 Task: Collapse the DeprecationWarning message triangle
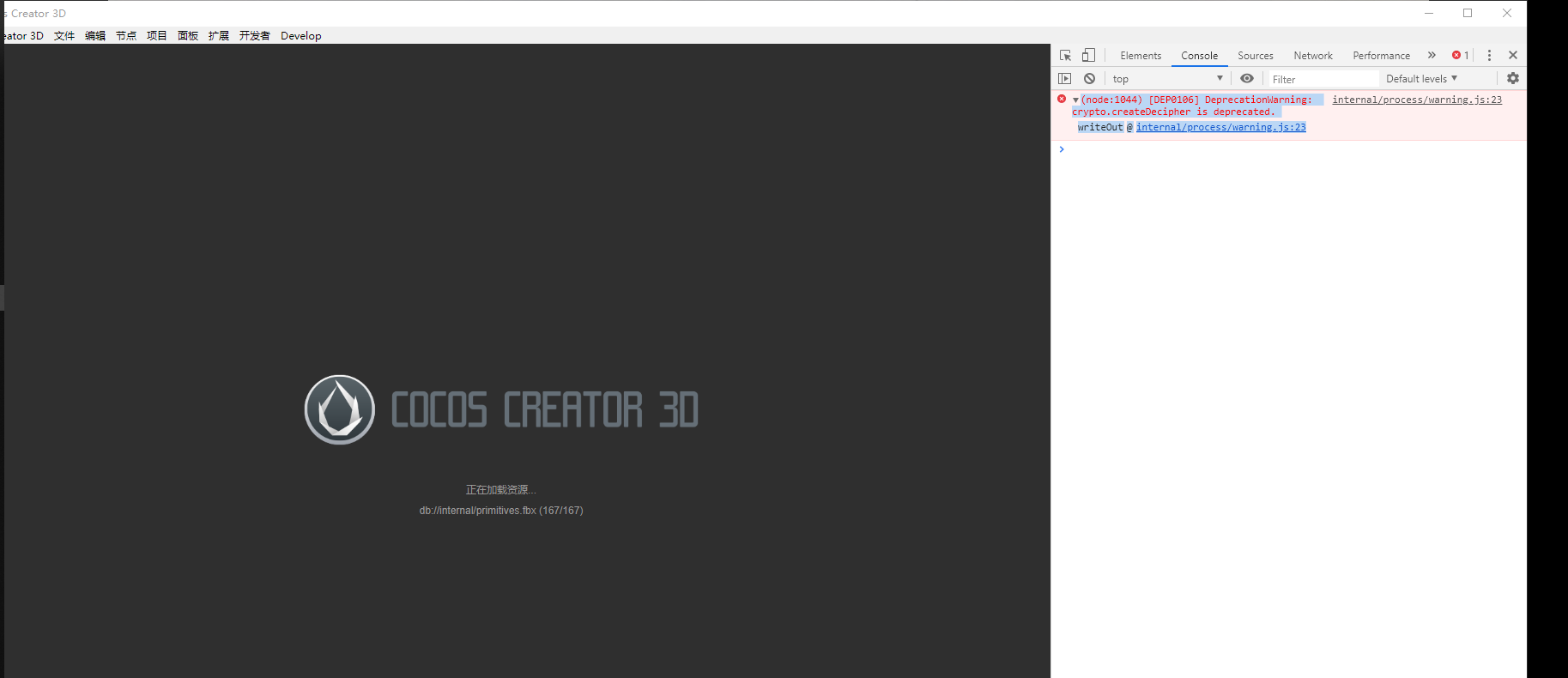point(1075,100)
